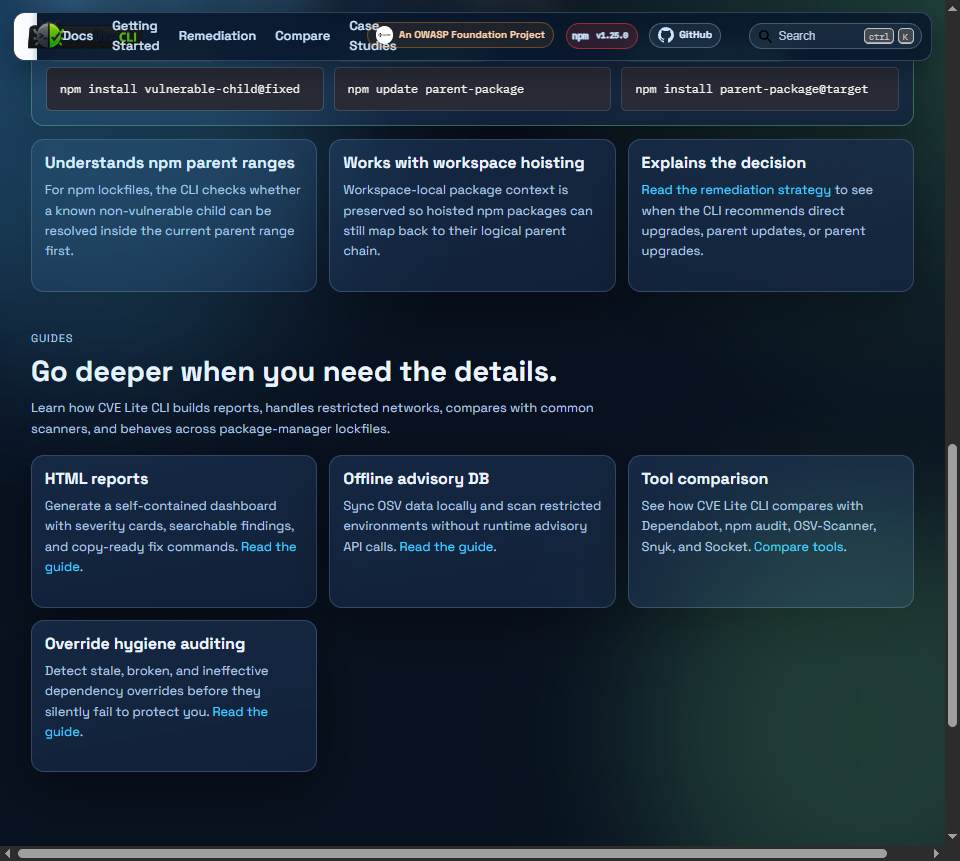960x861 pixels.
Task: Click 'Understands npm parent ranges' heading
Action: [x=170, y=163]
